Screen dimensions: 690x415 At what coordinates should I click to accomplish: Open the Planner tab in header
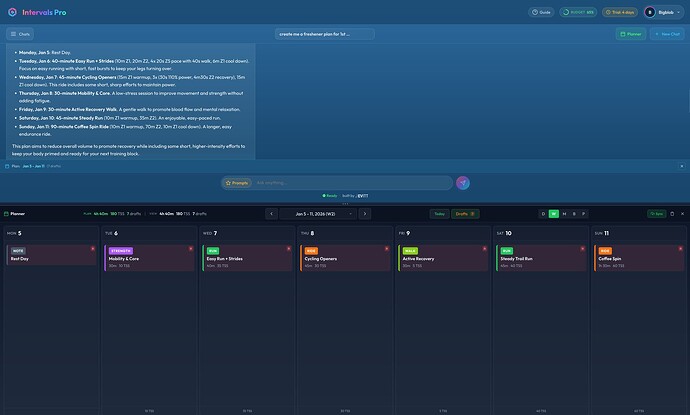630,34
